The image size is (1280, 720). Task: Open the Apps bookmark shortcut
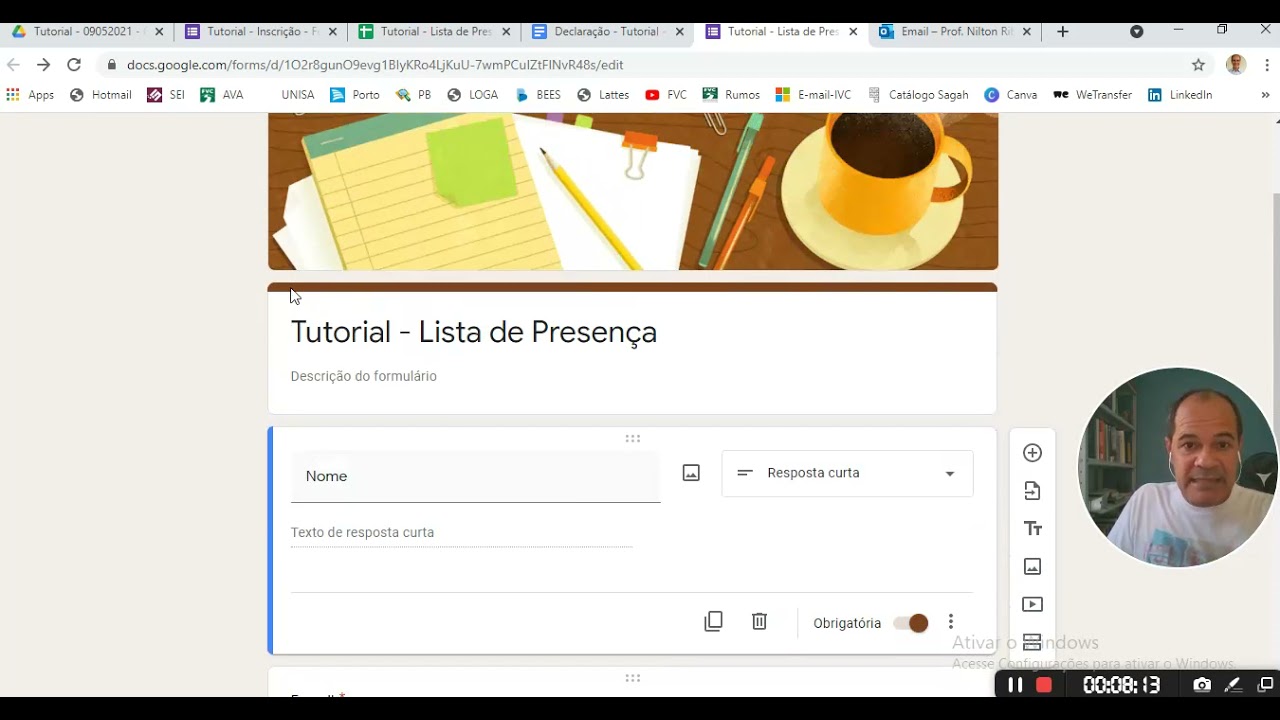(30, 95)
